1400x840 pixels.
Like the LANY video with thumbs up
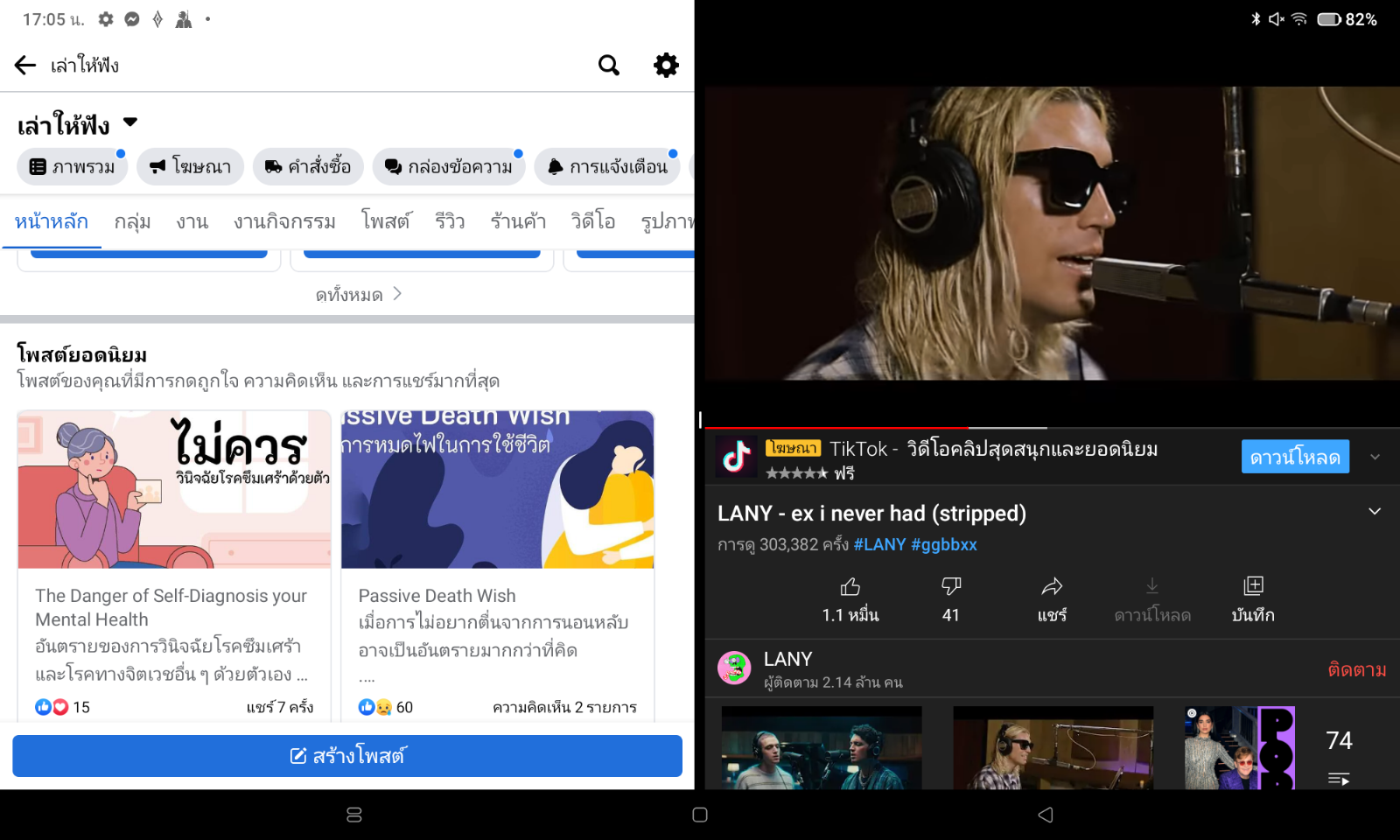(850, 587)
